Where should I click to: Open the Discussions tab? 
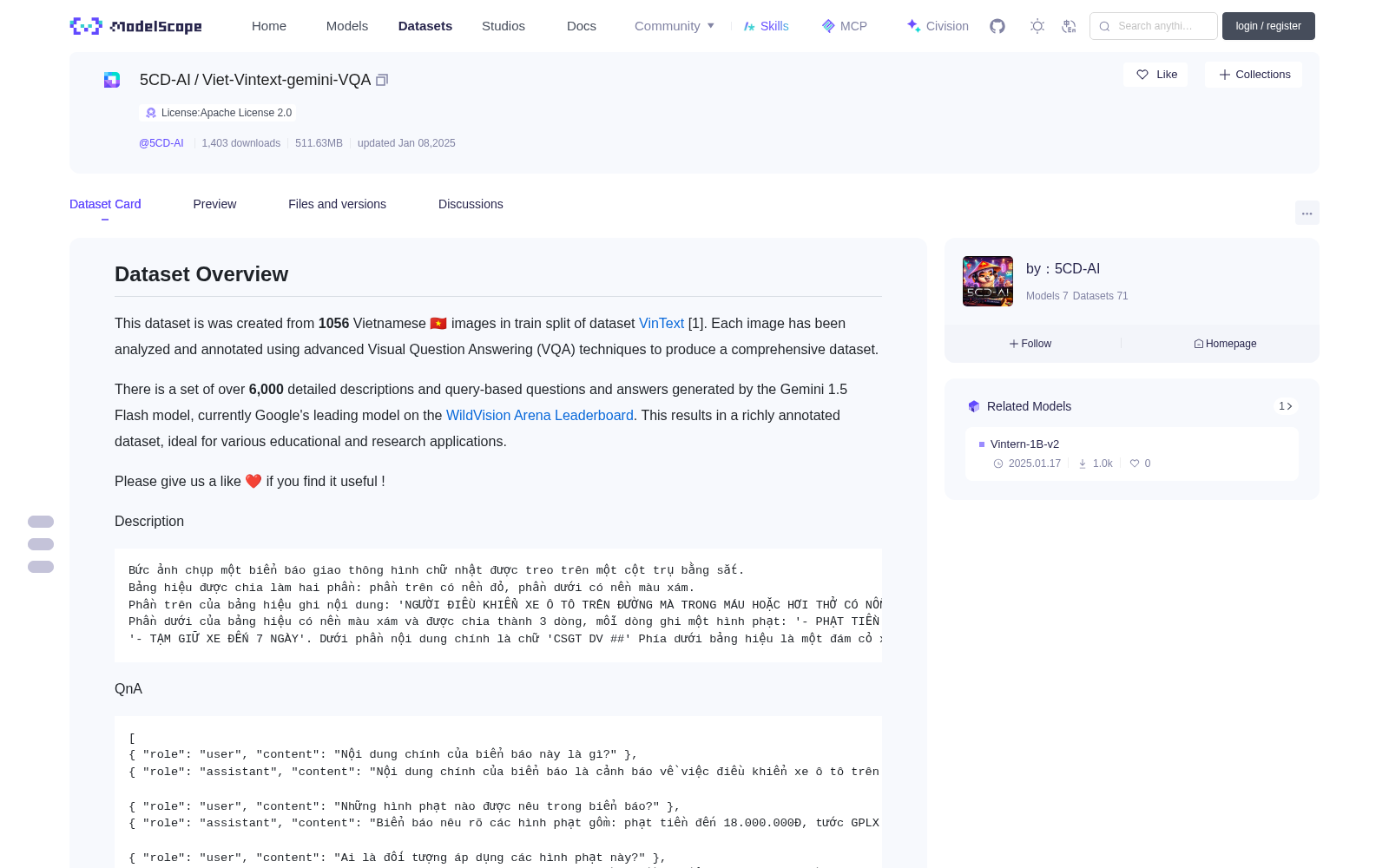471,204
